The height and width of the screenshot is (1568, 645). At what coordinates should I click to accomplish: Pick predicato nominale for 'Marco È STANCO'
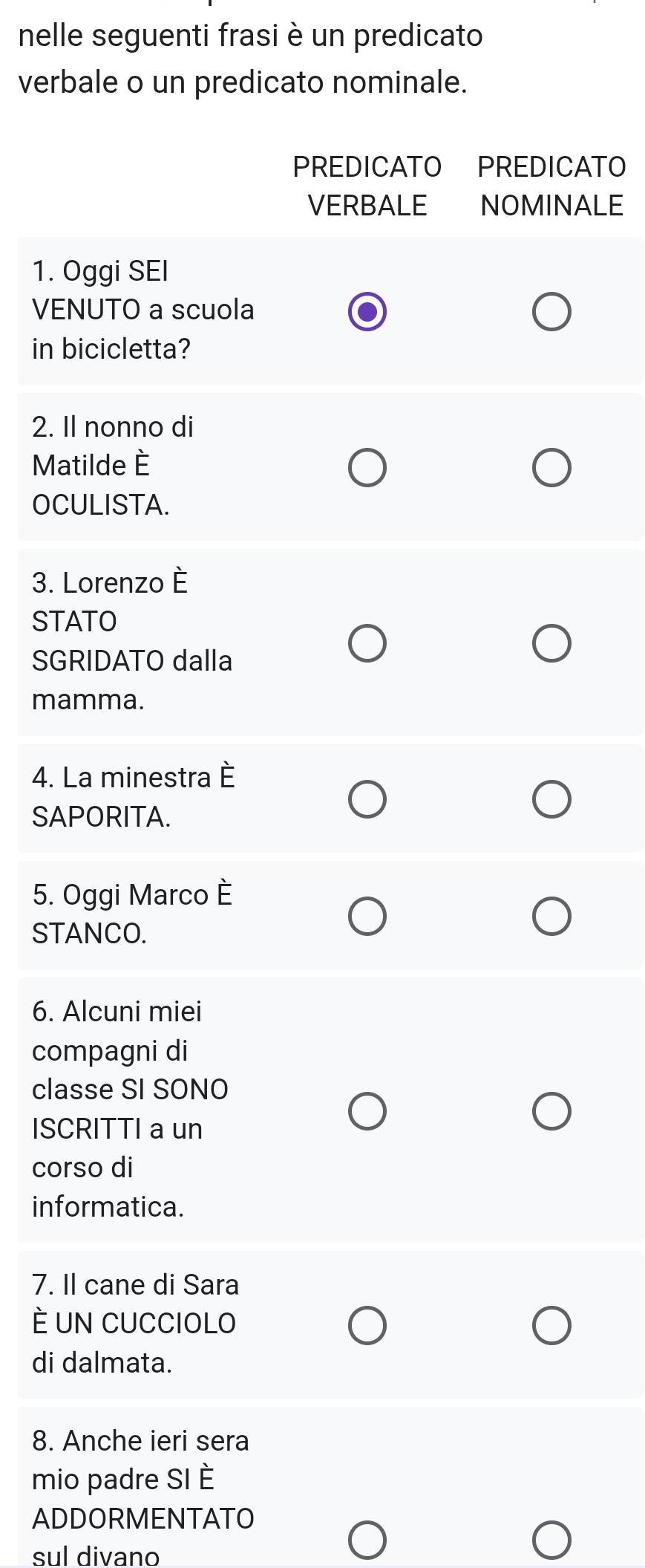[x=551, y=916]
